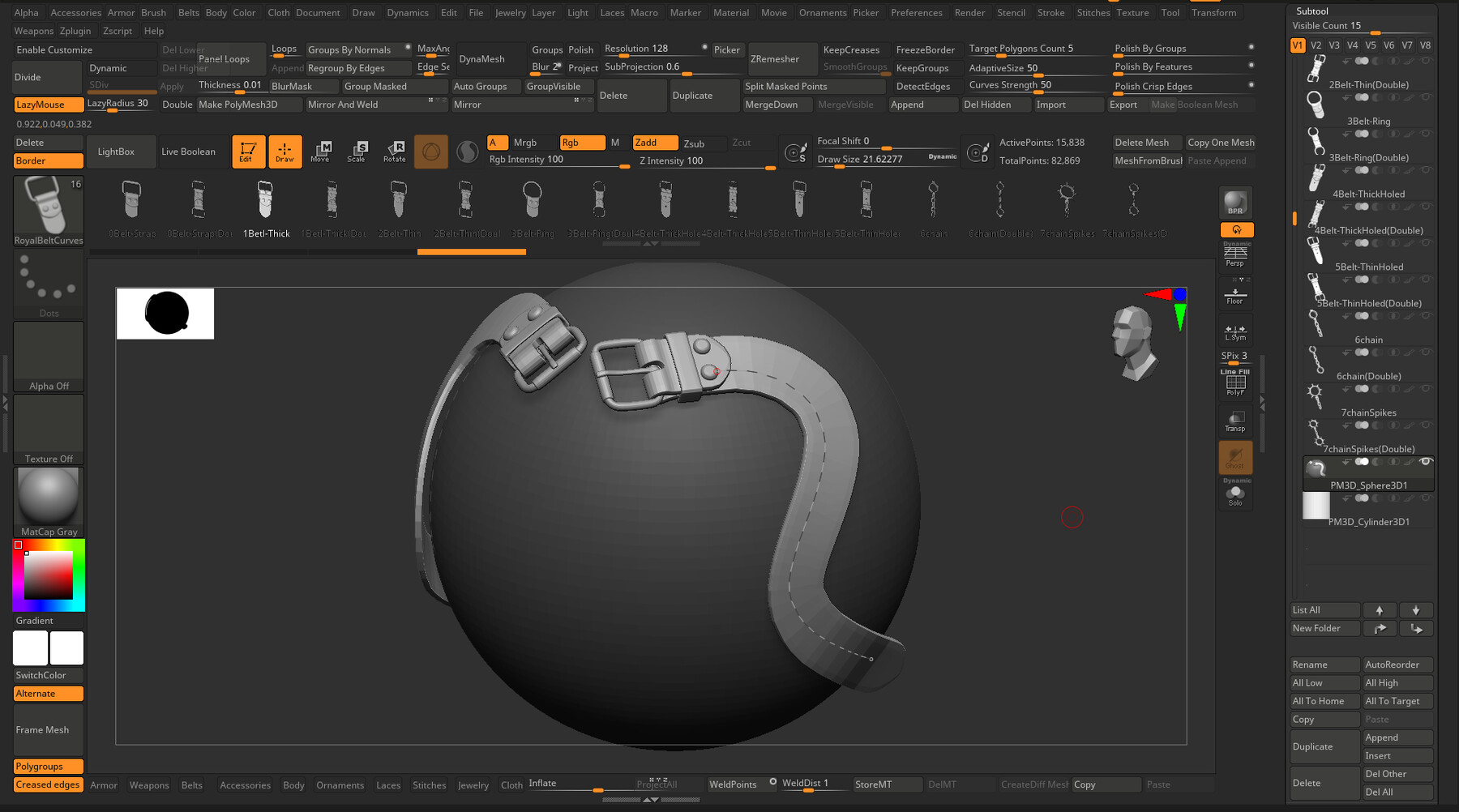The width and height of the screenshot is (1459, 812).
Task: Open the MatCap Gray material selector
Action: point(49,502)
